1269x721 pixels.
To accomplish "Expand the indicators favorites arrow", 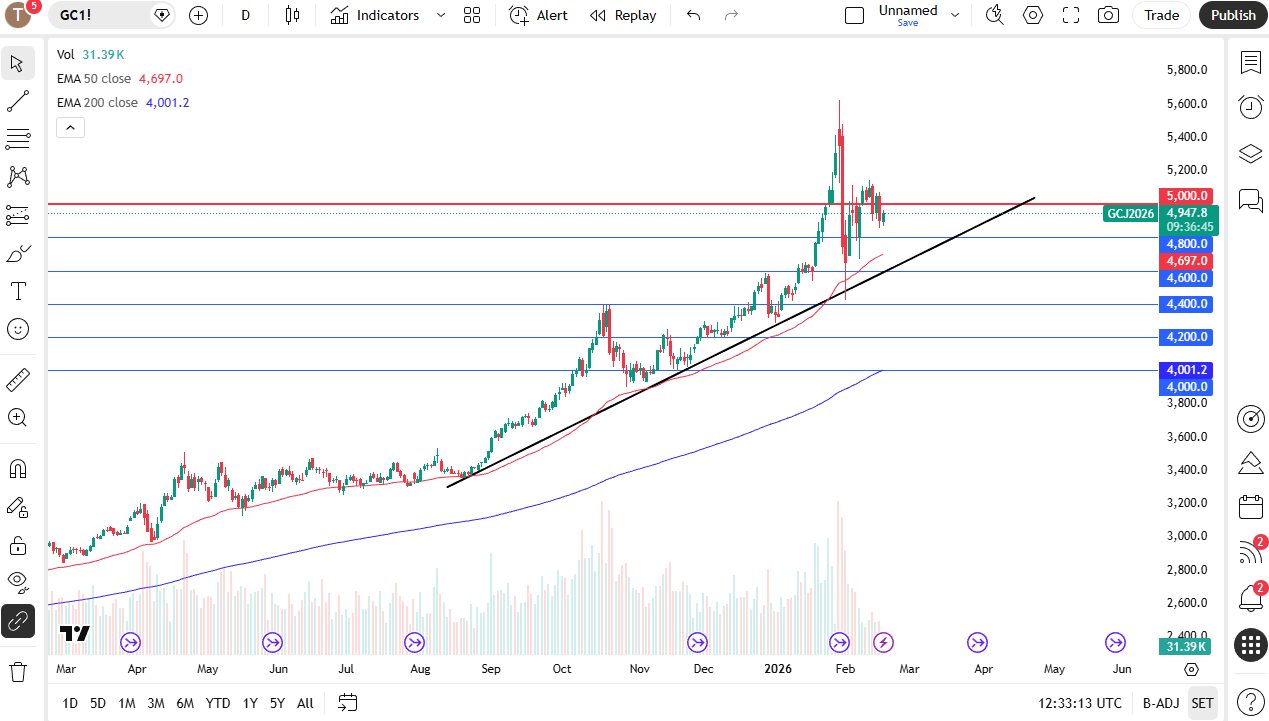I will coord(440,15).
